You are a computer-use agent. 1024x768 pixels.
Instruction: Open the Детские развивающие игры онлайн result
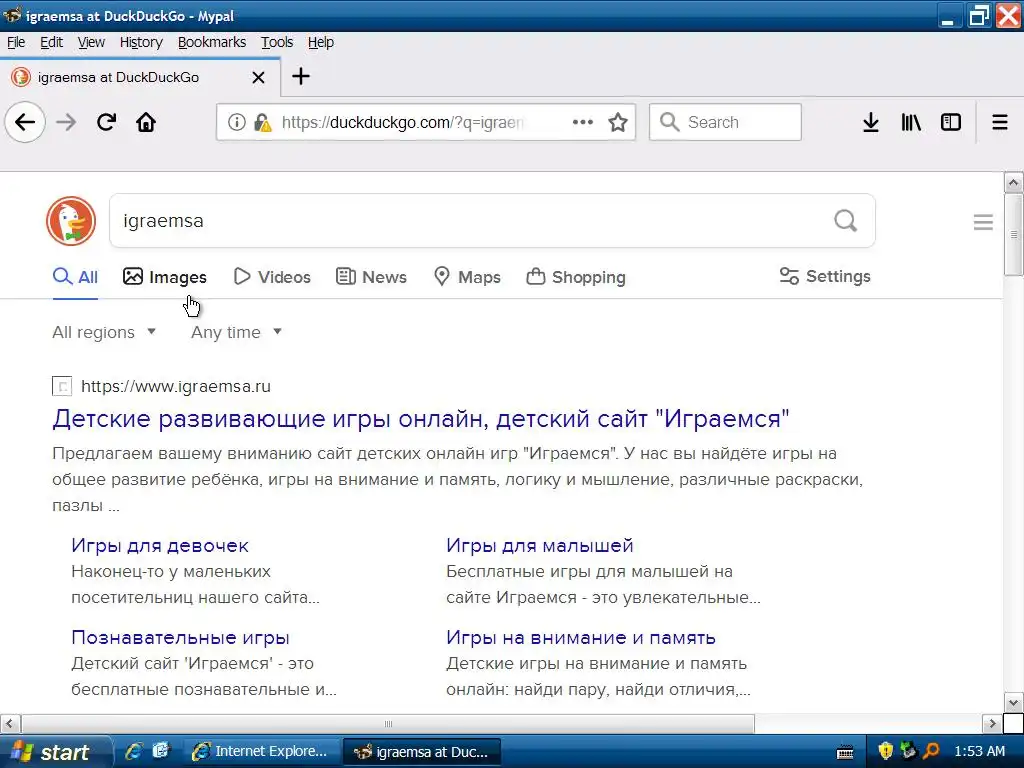pos(421,419)
